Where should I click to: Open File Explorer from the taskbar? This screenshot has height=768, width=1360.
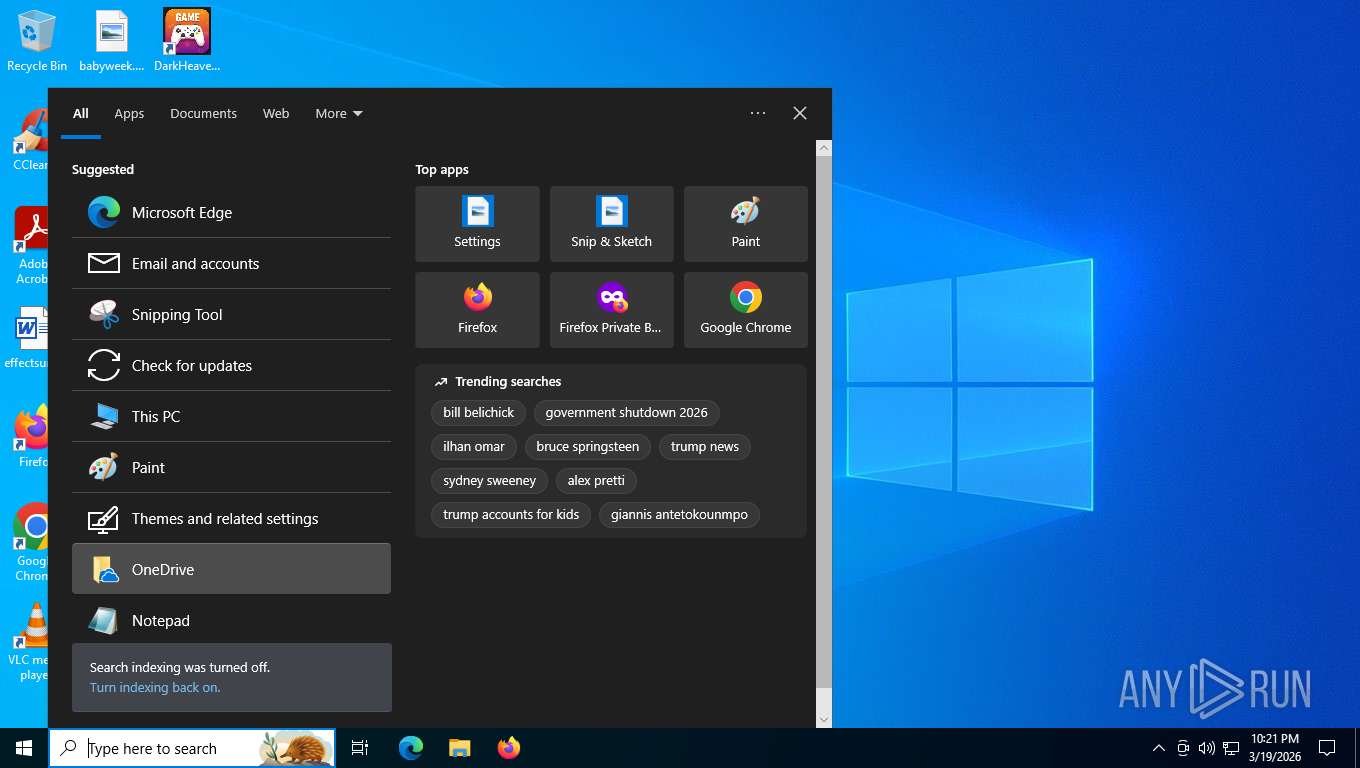coord(459,748)
